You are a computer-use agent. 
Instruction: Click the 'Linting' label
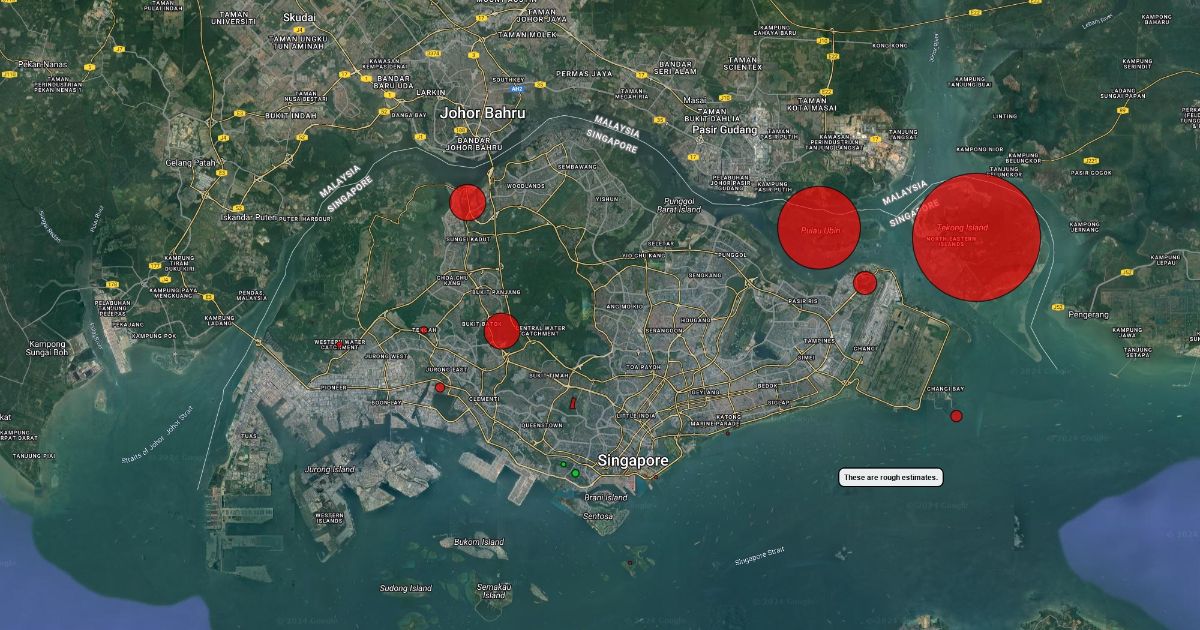(1004, 116)
